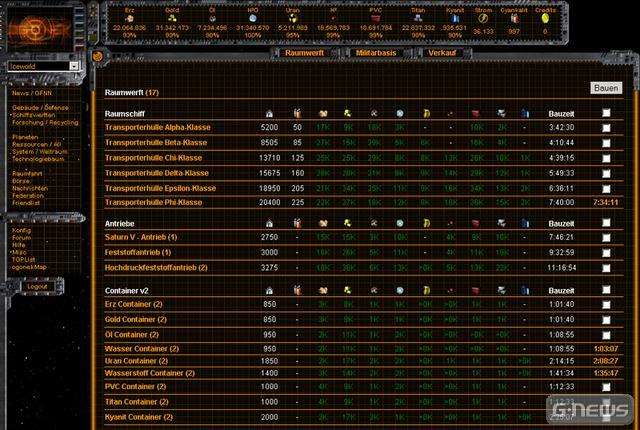The width and height of the screenshot is (640, 430).
Task: Click the Kyanit column icon in Raumschiff header
Action: coord(525,114)
